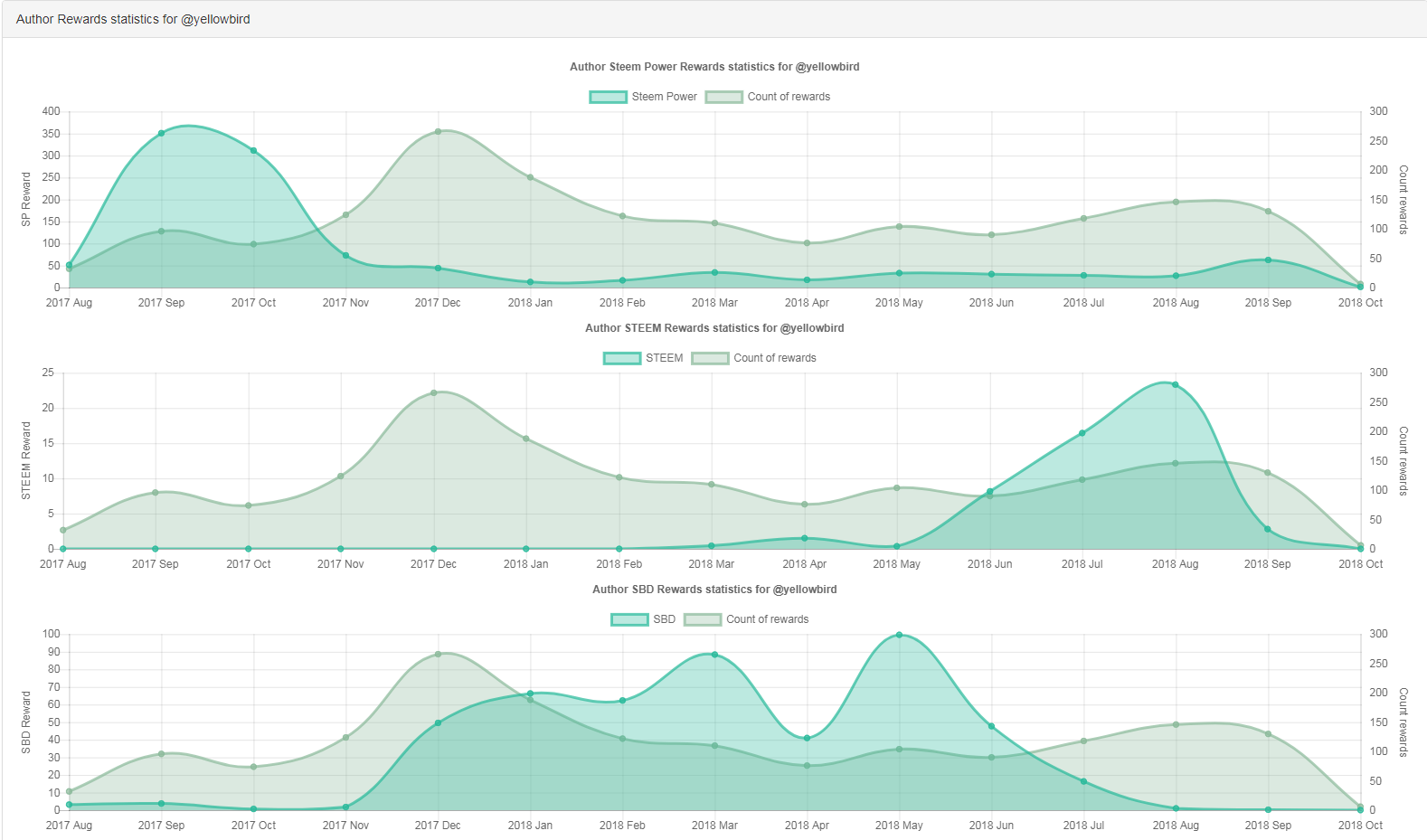
Task: Click count of rewards point at 2017 Dec in STEEM chart
Action: click(x=434, y=392)
